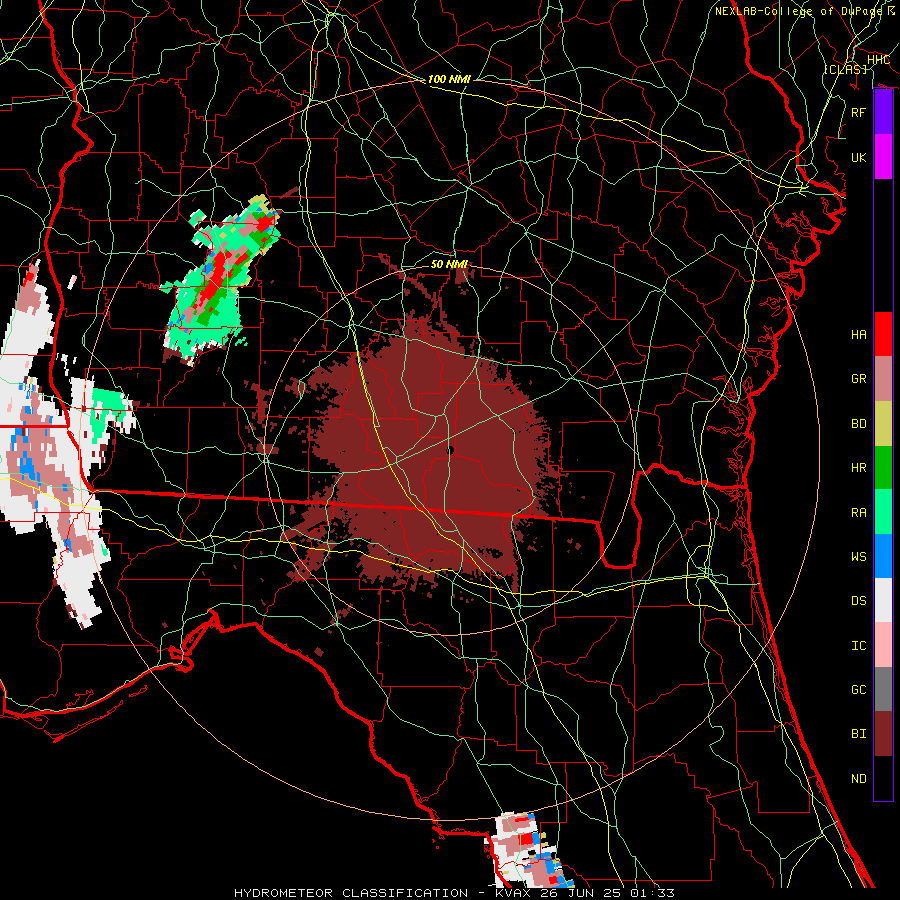Click the 50 NMI range ring label
The height and width of the screenshot is (900, 900).
(449, 265)
